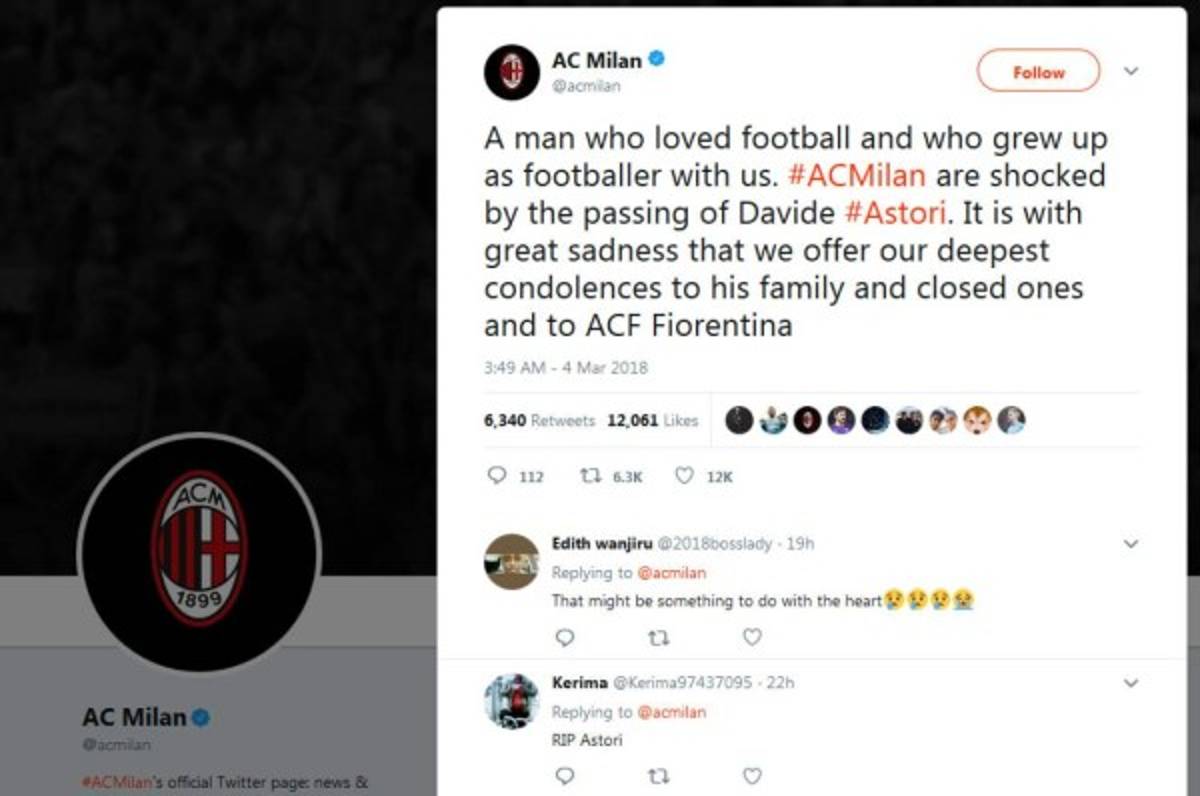Click AC Milan's avatar in the tweet header
Screen dimensions: 1200x796
point(512,72)
